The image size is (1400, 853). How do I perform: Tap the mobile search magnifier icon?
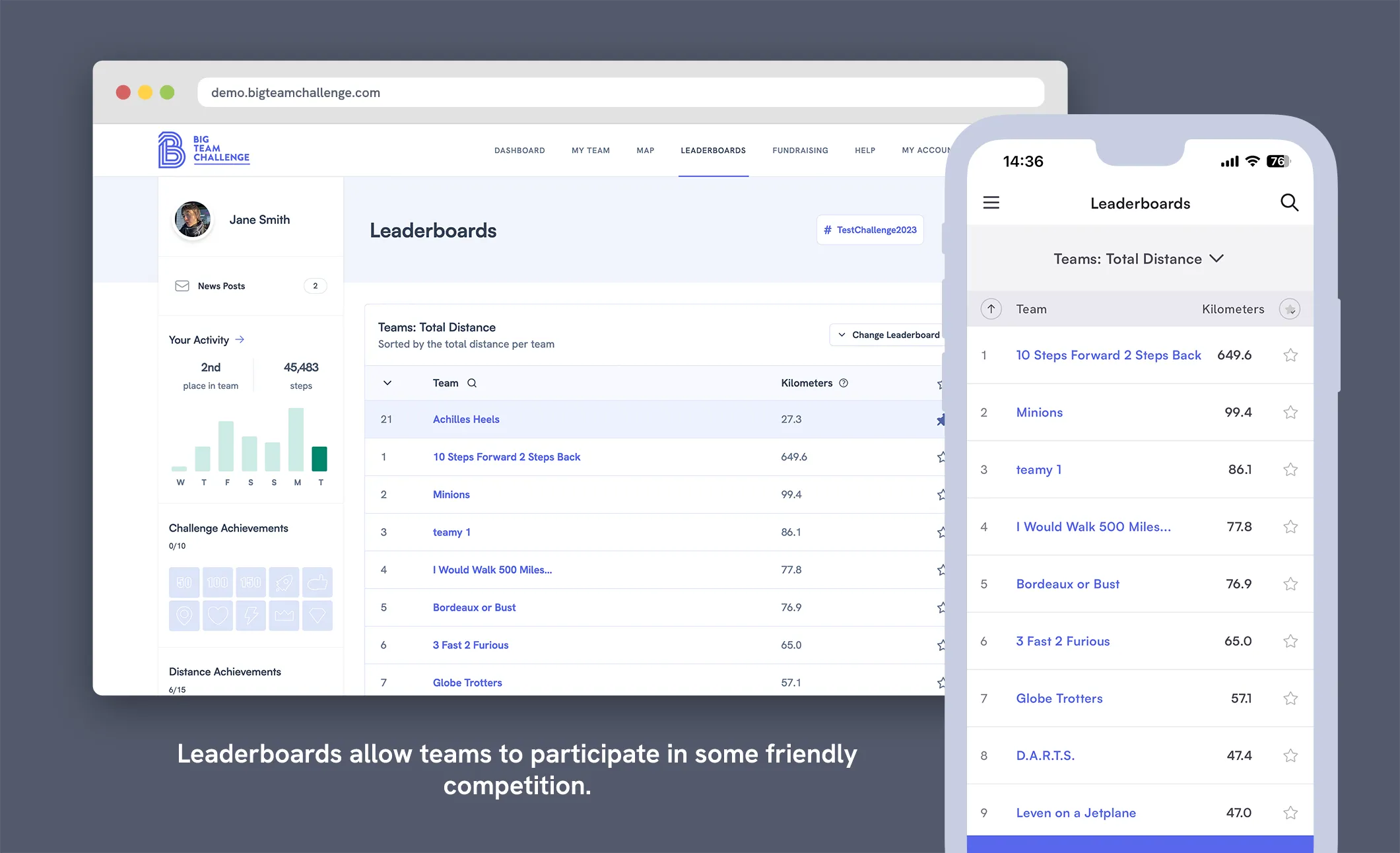1288,203
